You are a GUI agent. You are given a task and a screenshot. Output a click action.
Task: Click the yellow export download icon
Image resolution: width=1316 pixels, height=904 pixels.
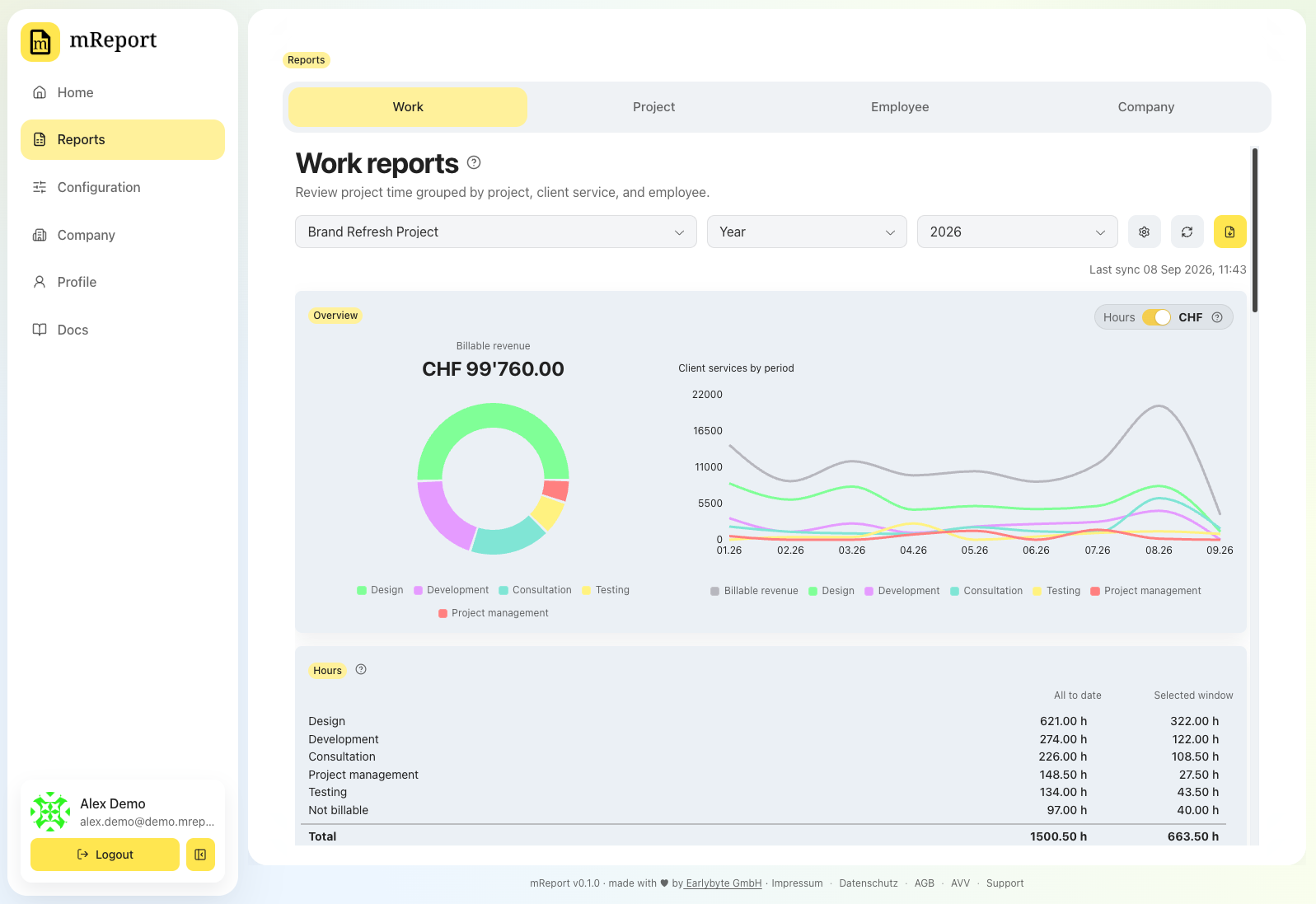[x=1229, y=232]
